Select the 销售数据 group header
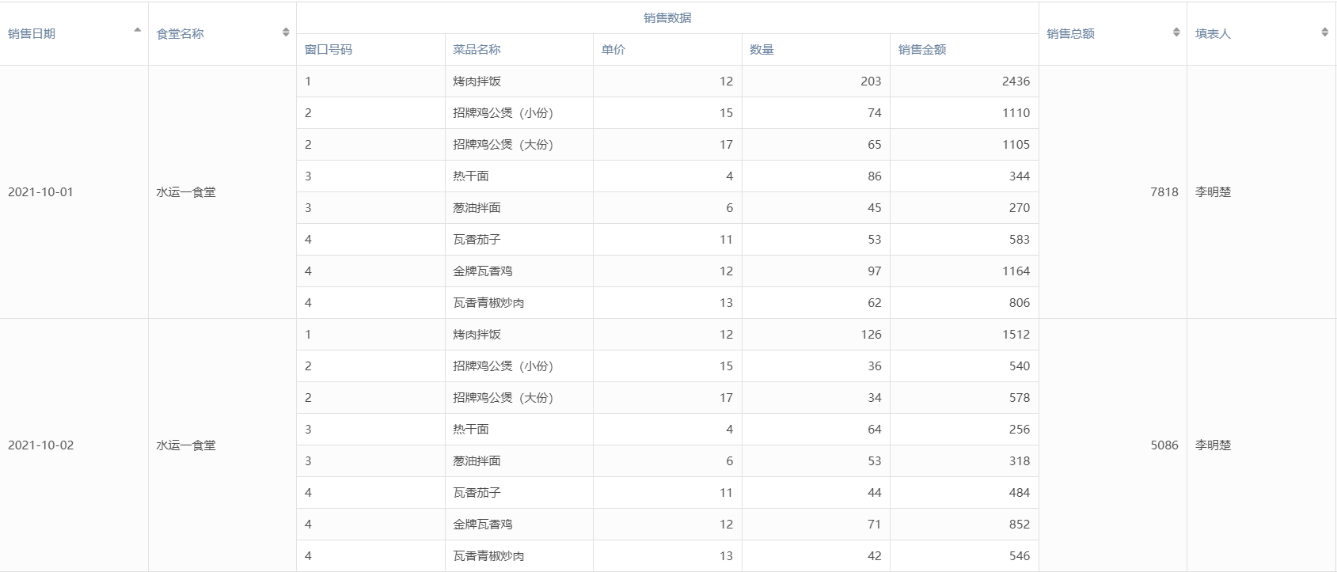The image size is (1337, 572). [667, 17]
